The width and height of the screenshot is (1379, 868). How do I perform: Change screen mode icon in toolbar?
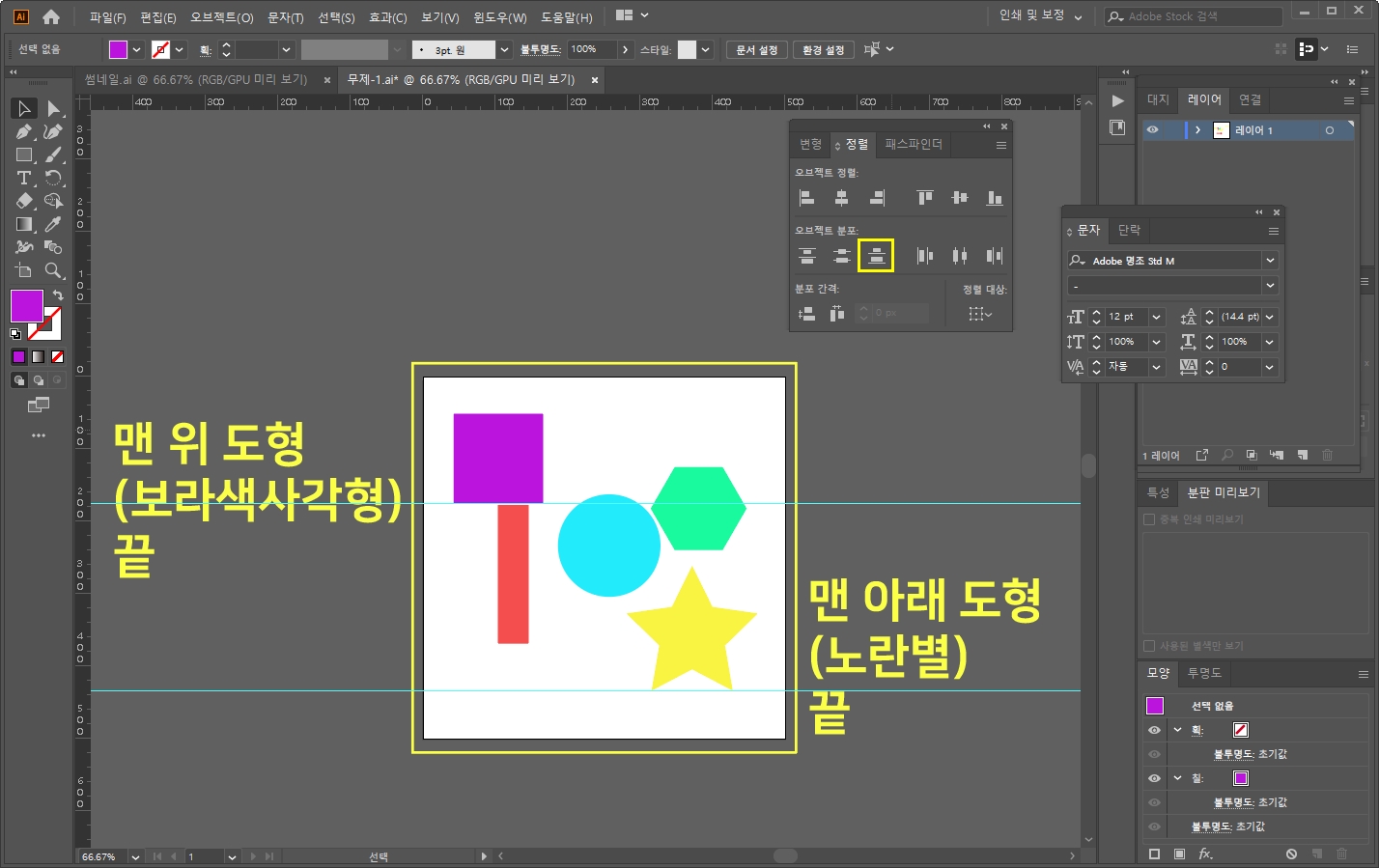(39, 405)
